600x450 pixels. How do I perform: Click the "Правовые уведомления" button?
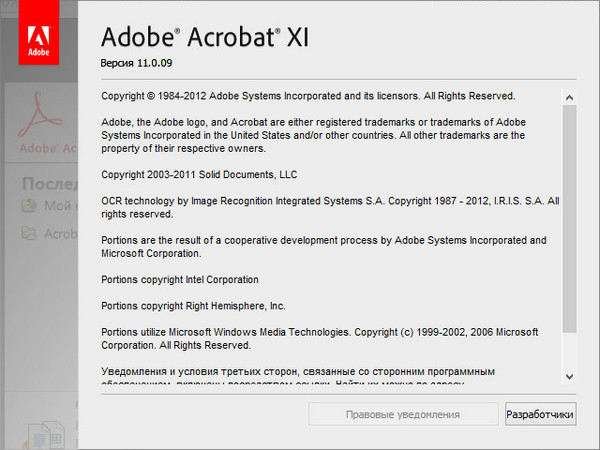click(x=402, y=414)
